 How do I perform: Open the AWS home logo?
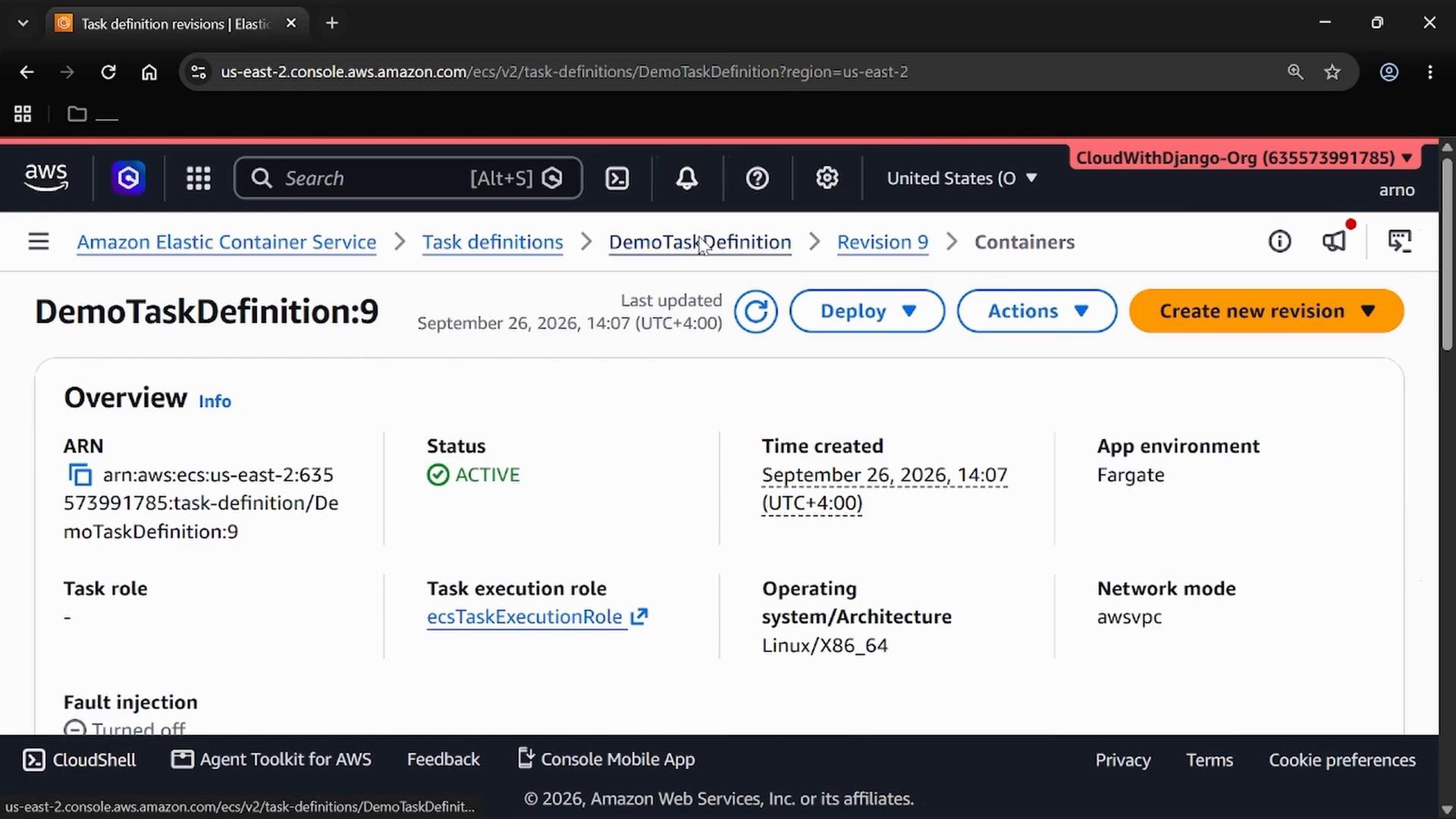tap(46, 177)
